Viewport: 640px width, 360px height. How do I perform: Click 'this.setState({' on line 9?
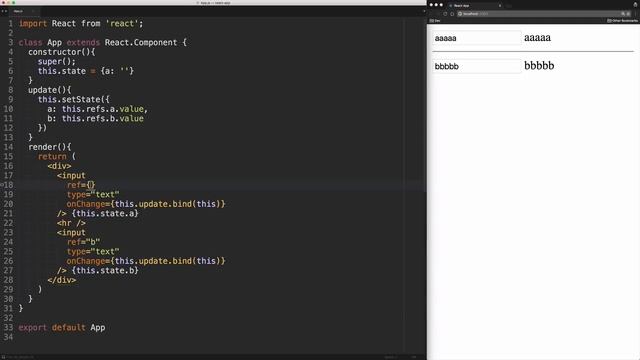click(x=73, y=100)
